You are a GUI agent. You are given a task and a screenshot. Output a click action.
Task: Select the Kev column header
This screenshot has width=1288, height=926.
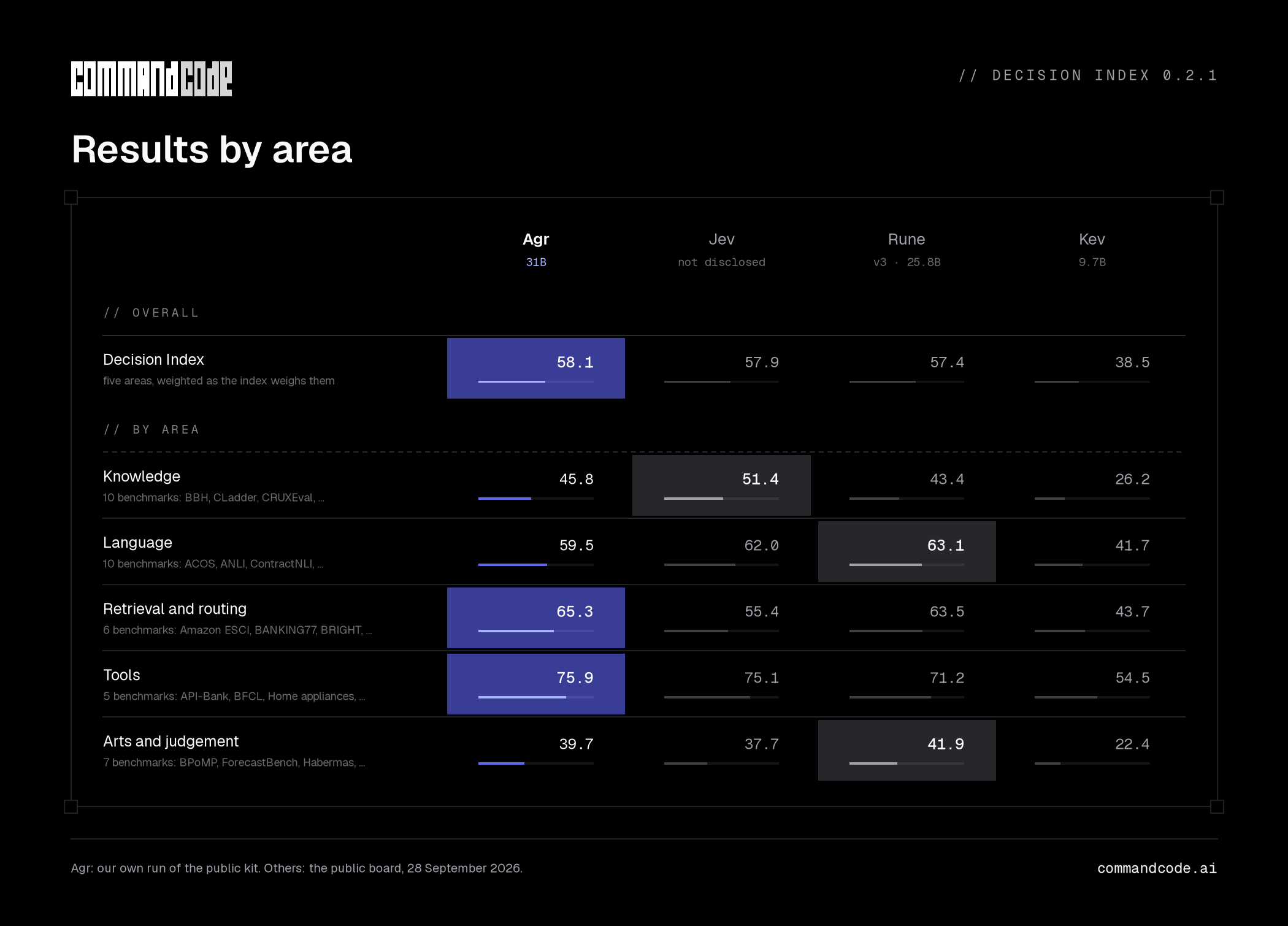pyautogui.click(x=1092, y=239)
